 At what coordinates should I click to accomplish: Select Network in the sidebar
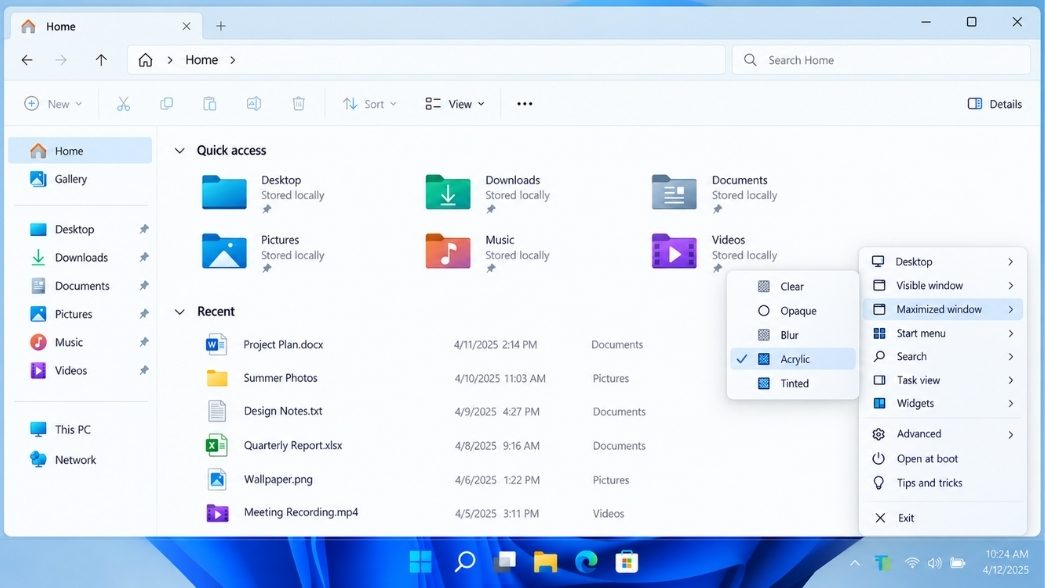(x=81, y=460)
